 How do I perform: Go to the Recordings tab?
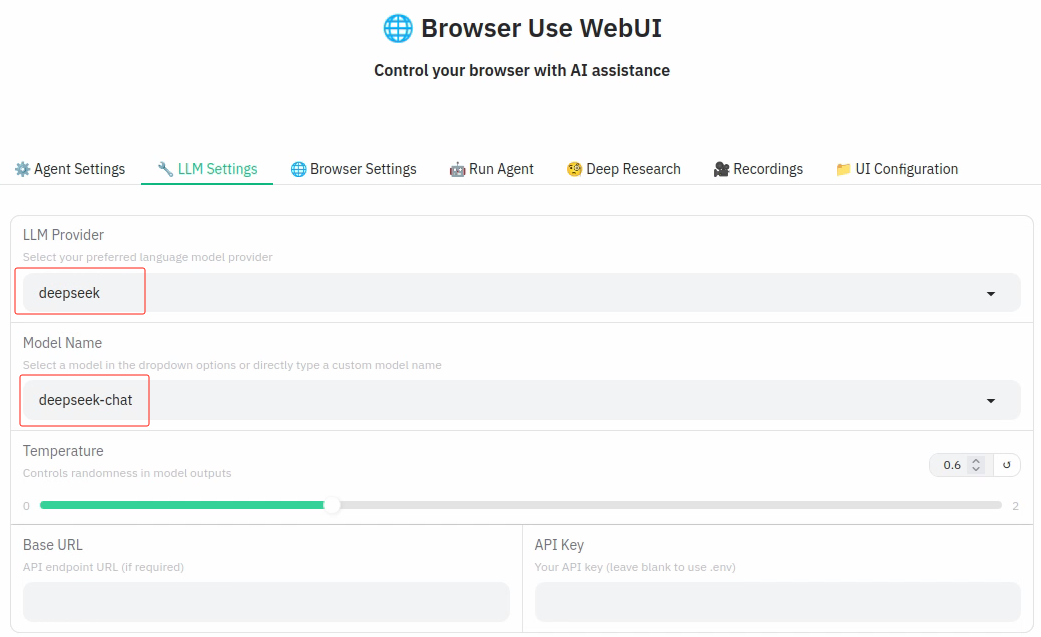(758, 169)
